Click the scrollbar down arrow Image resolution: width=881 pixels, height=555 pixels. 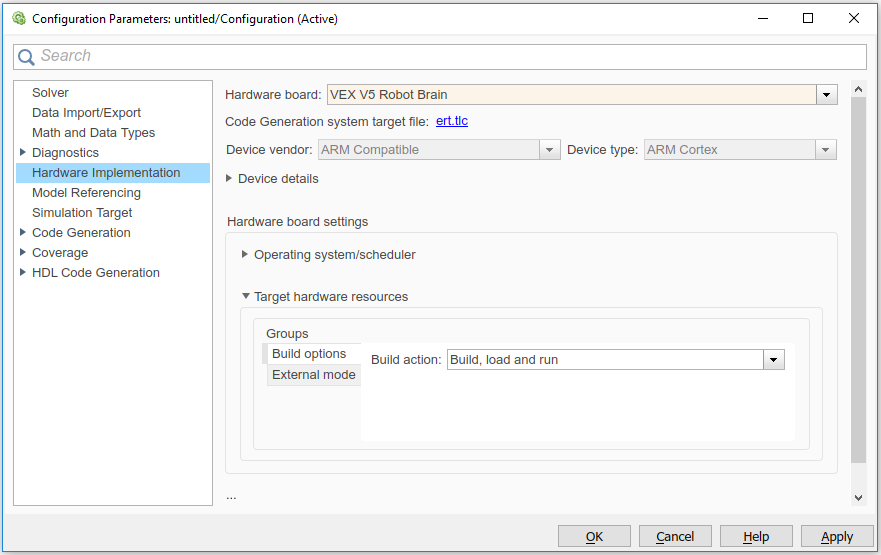tap(857, 497)
